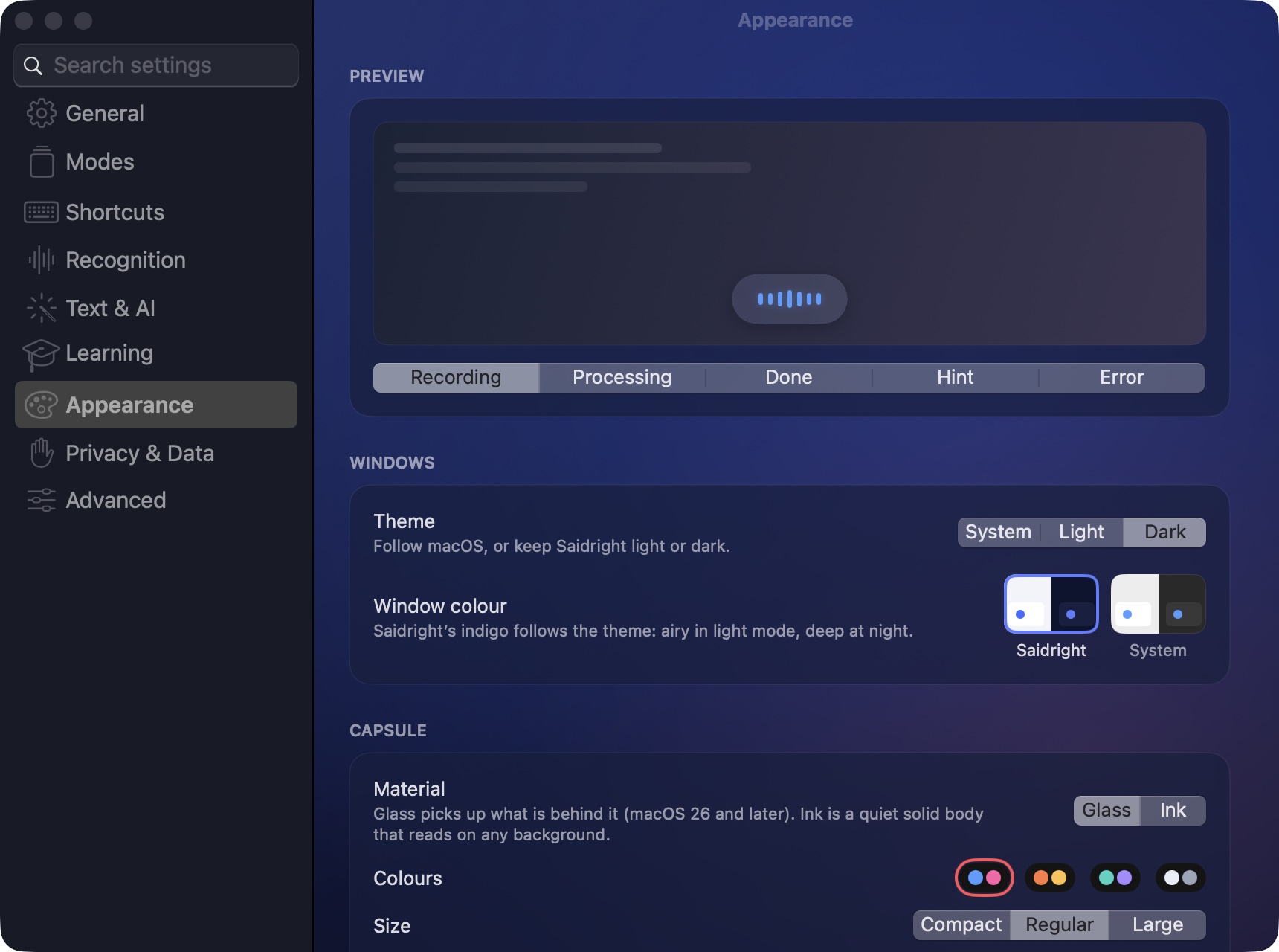The image size is (1279, 952).
Task: Click the recording capsule in preview
Action: 790,299
